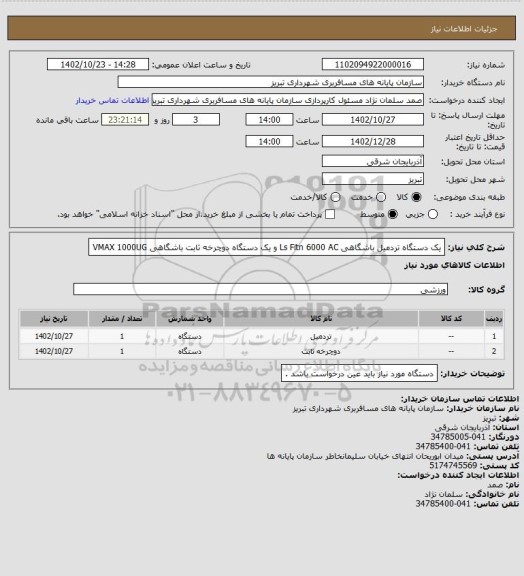Click the اطلاعات کالاهای مورد نیاز heading
The height and width of the screenshot is (576, 524).
455,265
